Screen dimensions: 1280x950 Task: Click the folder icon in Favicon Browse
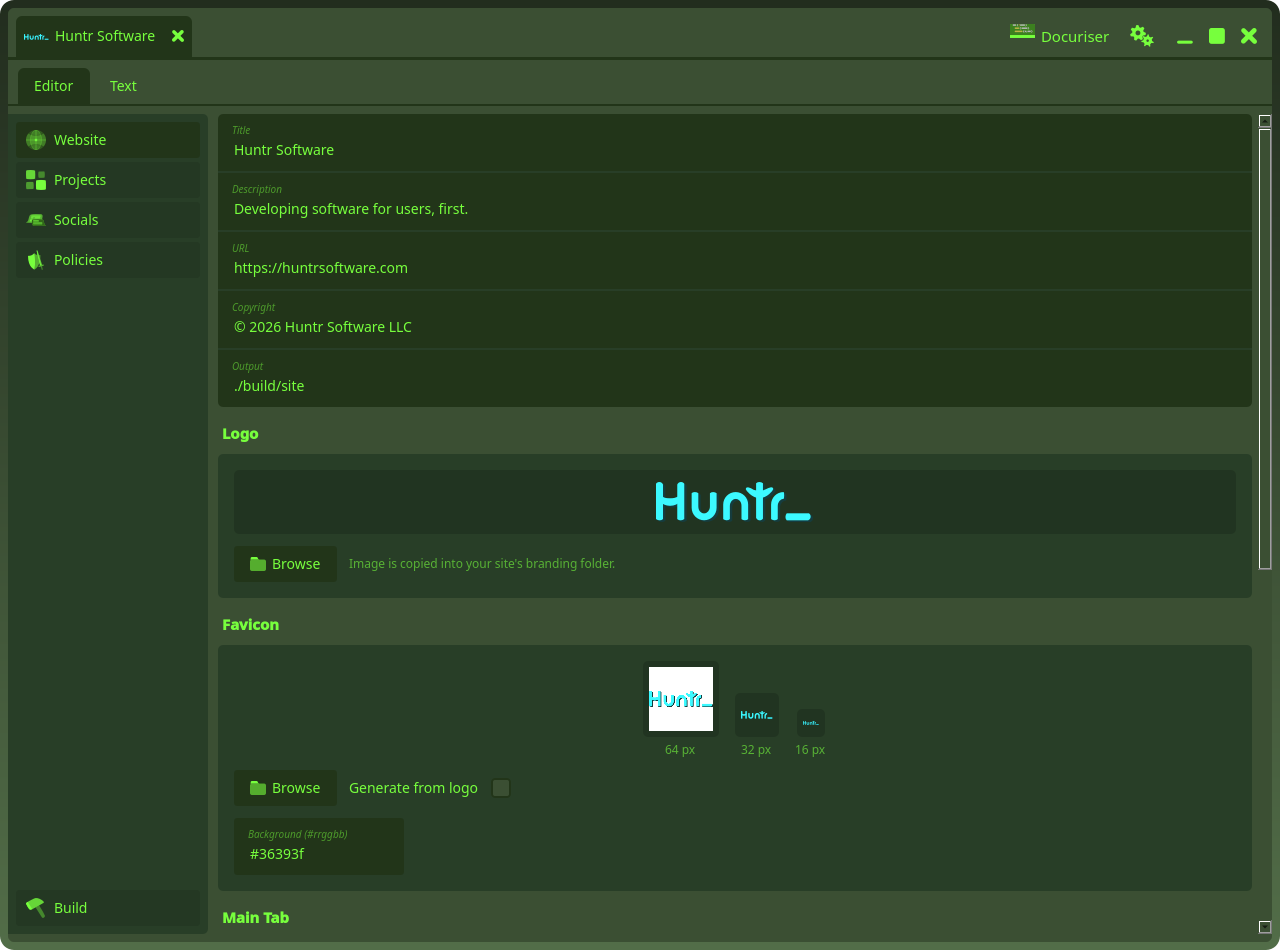(258, 788)
